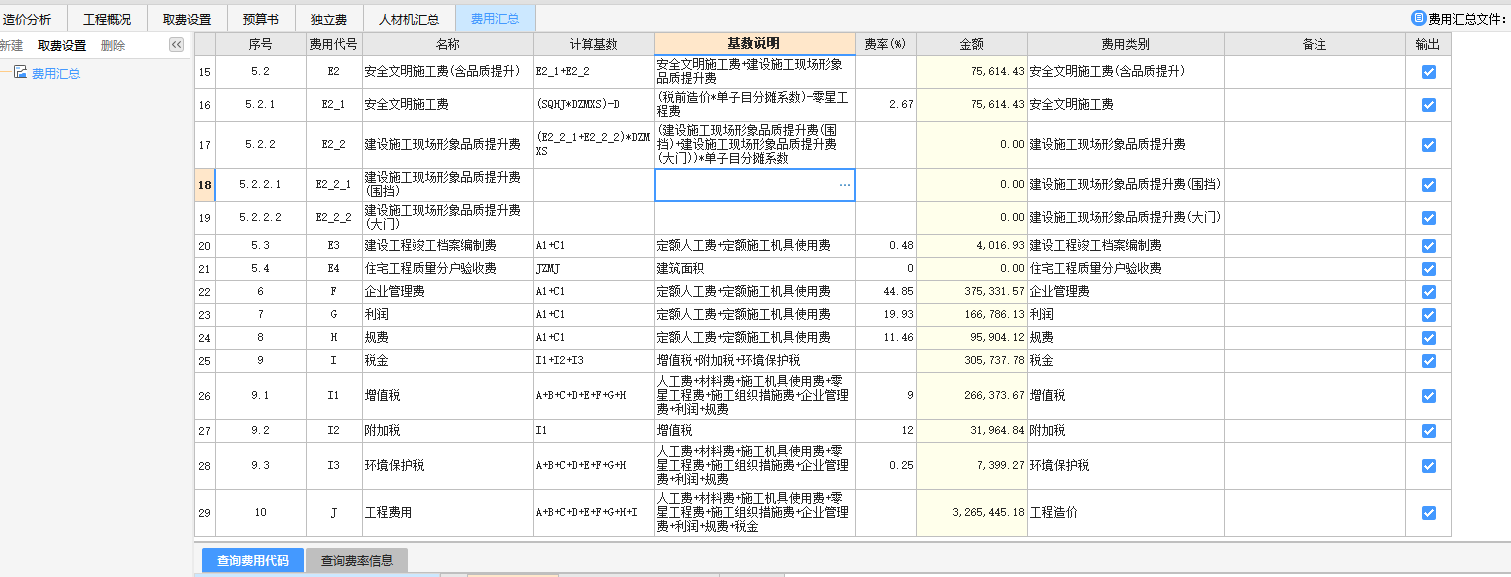Click 取费设置 in the left panel toolbar
Viewport: 1511px width, 577px height.
tap(62, 45)
